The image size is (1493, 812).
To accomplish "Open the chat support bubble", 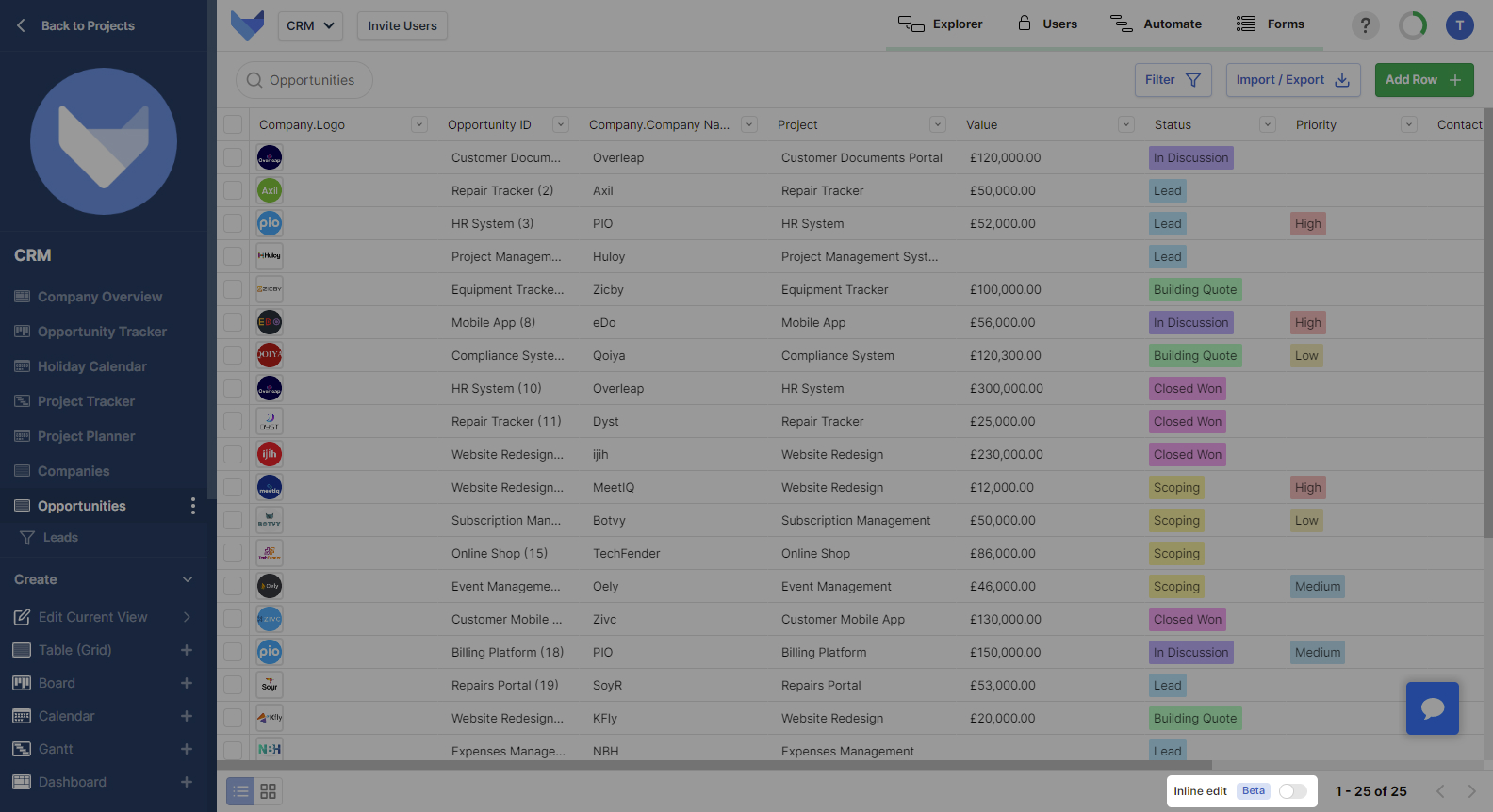I will tap(1433, 708).
